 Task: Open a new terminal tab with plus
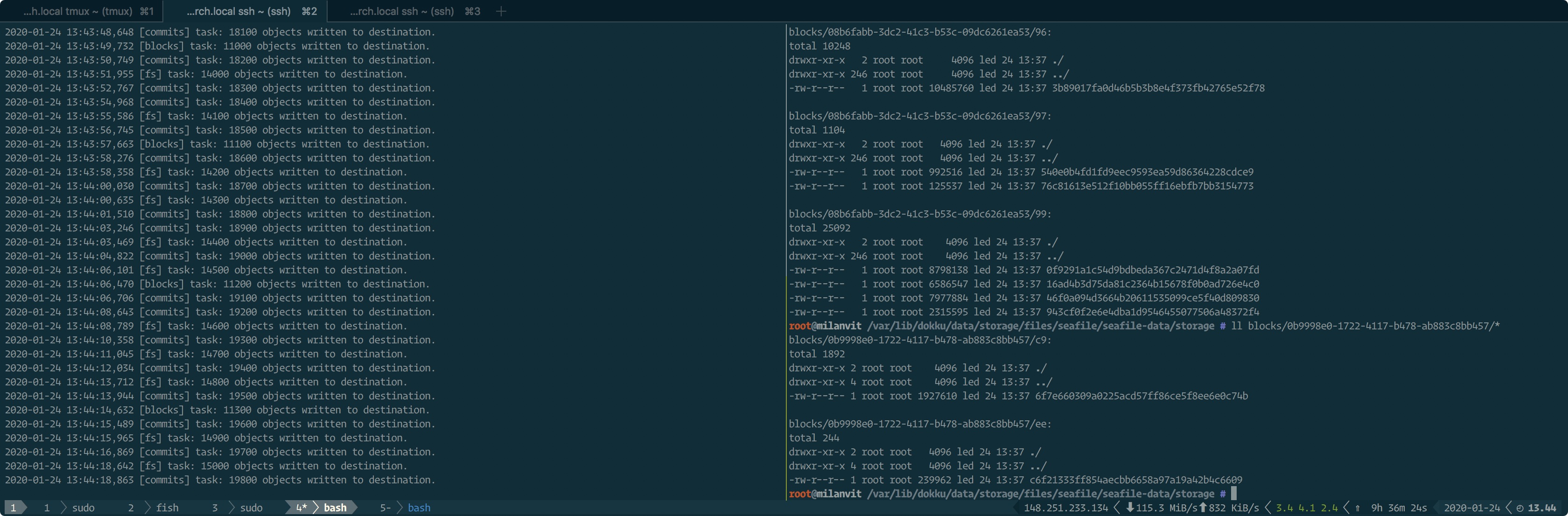pos(501,11)
